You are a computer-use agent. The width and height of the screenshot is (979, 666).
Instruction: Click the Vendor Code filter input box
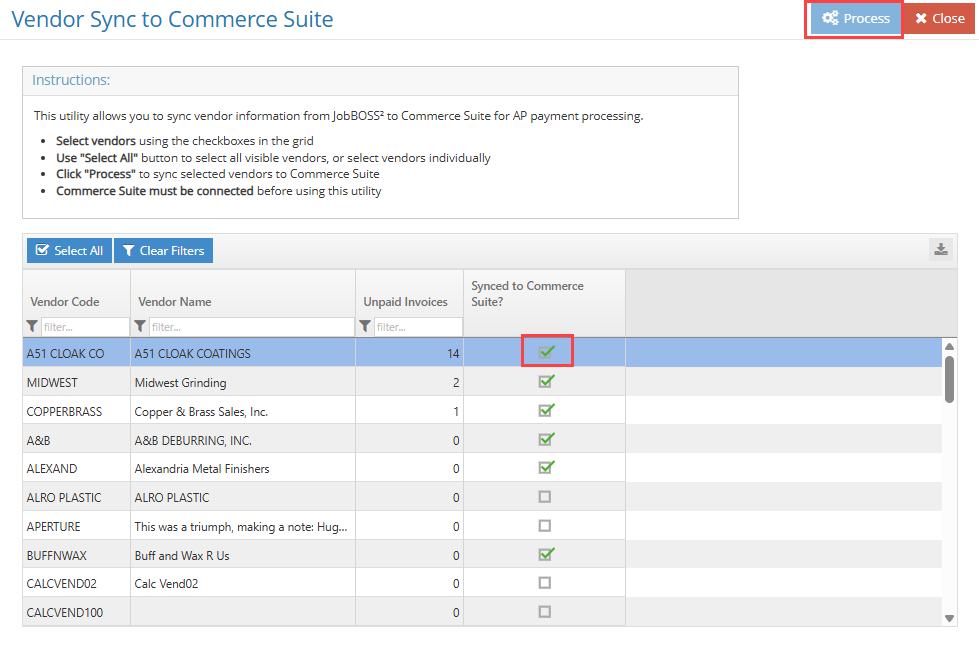point(84,327)
